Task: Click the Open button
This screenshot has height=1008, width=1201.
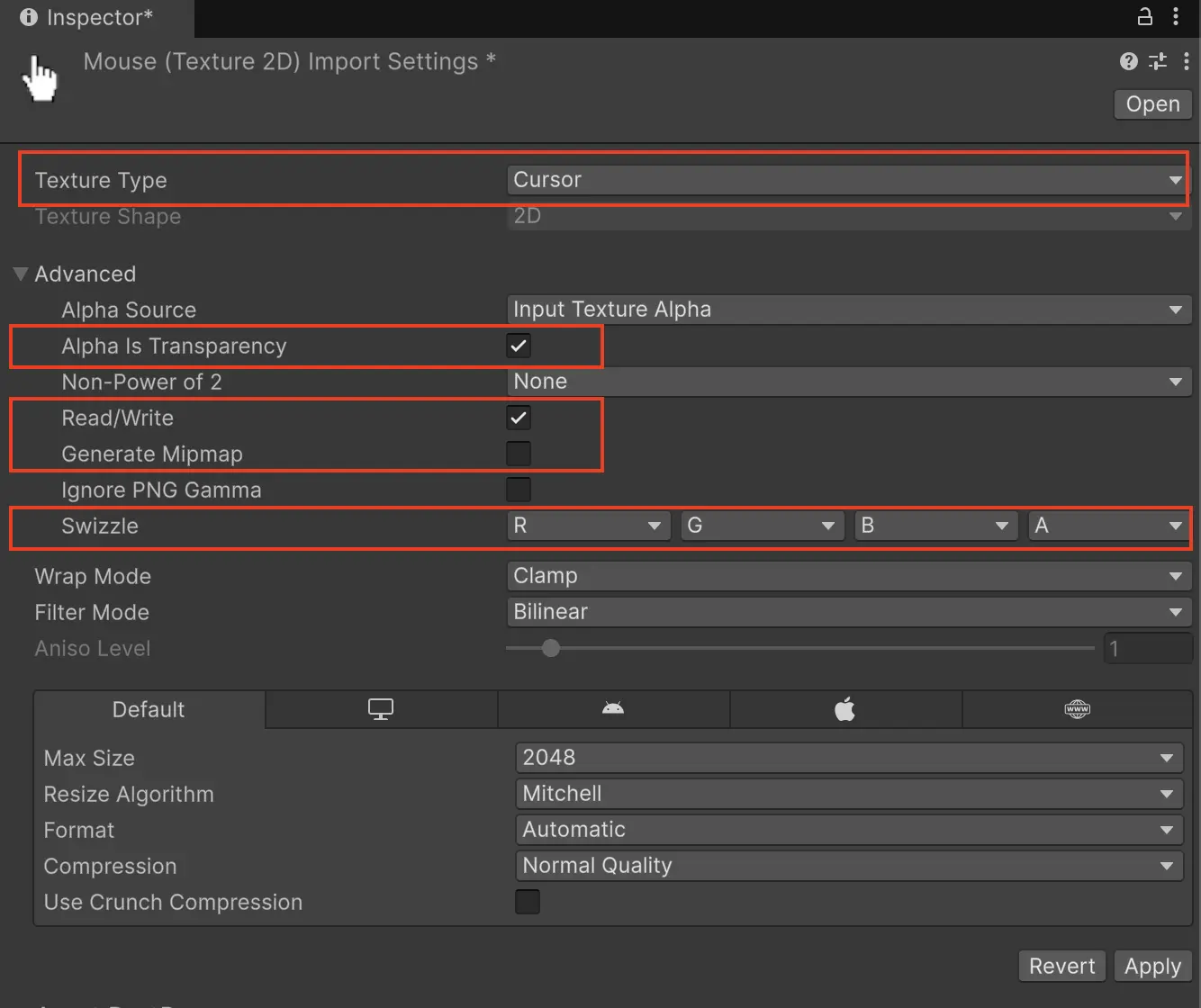Action: (1152, 103)
